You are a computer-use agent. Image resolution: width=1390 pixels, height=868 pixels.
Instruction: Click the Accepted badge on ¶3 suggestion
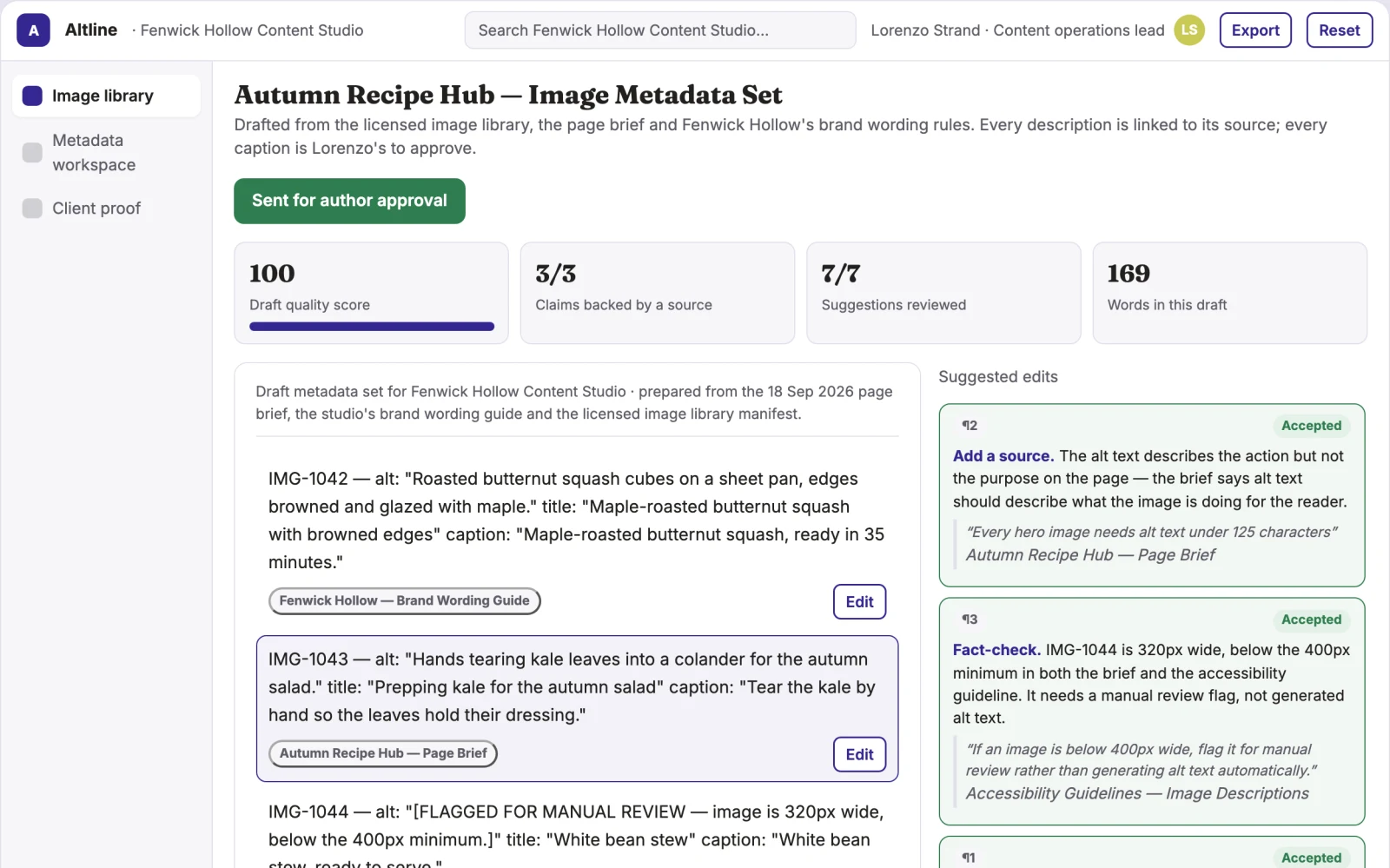1311,620
